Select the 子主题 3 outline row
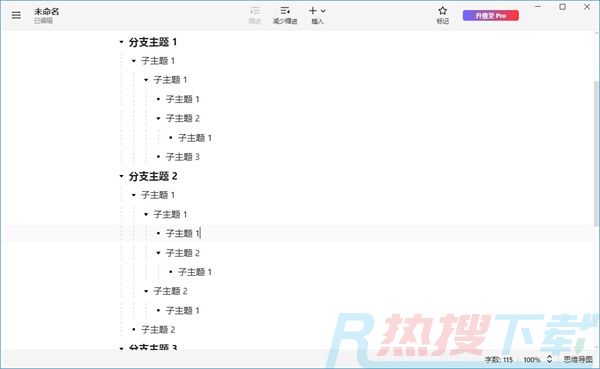Viewport: 600px width, 369px height. click(x=183, y=157)
